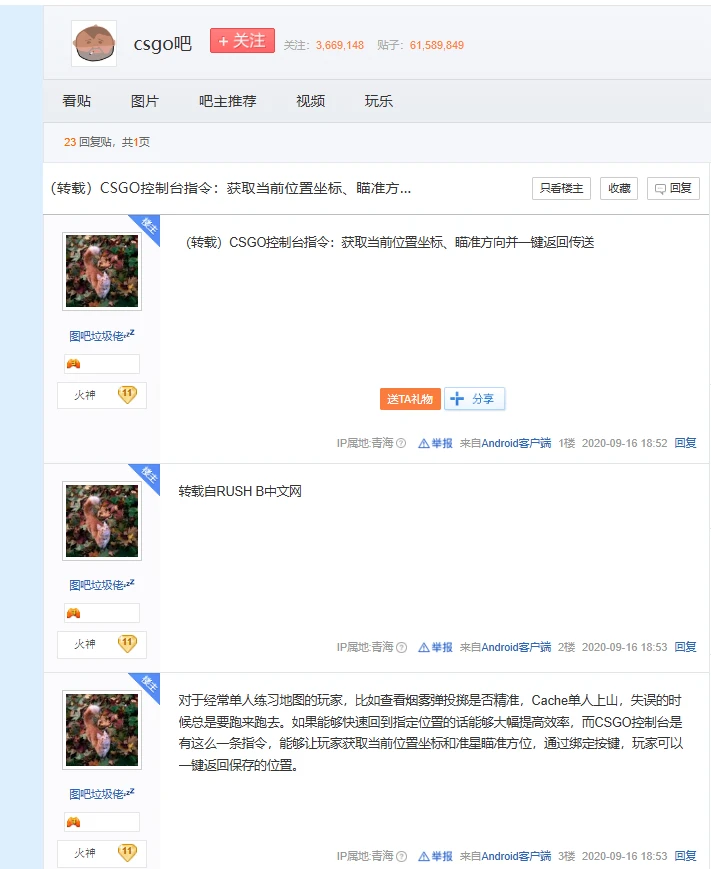Click the 只看楼主 button
The image size is (711, 869).
click(561, 188)
